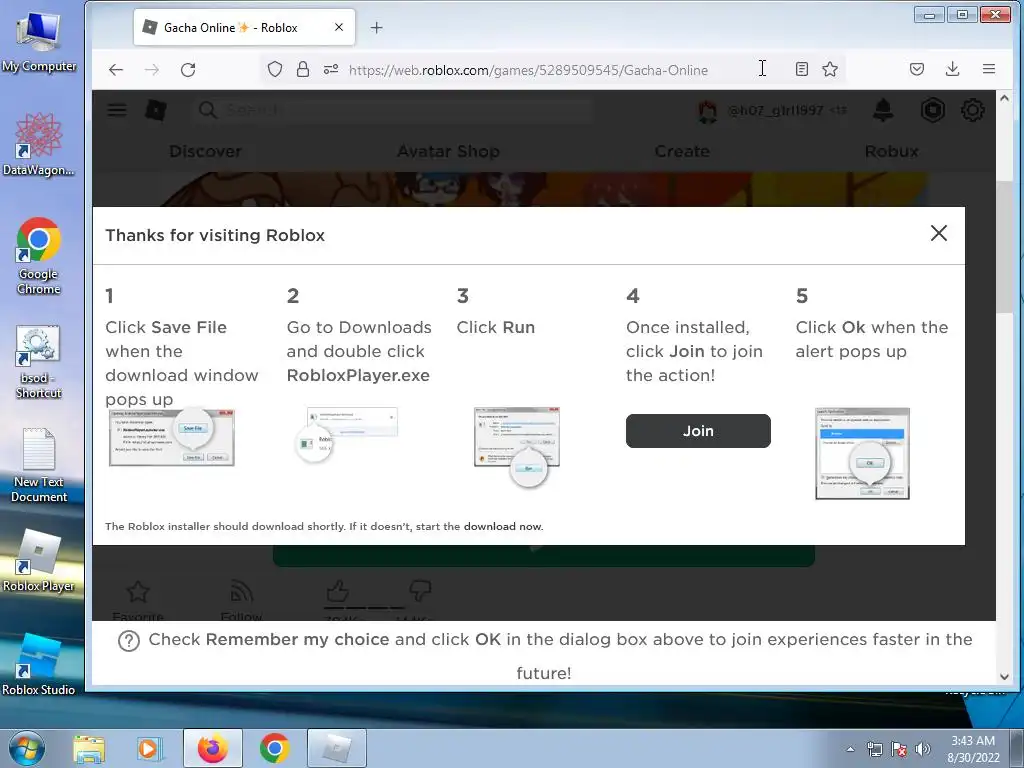The height and width of the screenshot is (768, 1024).
Task: Switch to Firefox in taskbar
Action: (x=213, y=748)
